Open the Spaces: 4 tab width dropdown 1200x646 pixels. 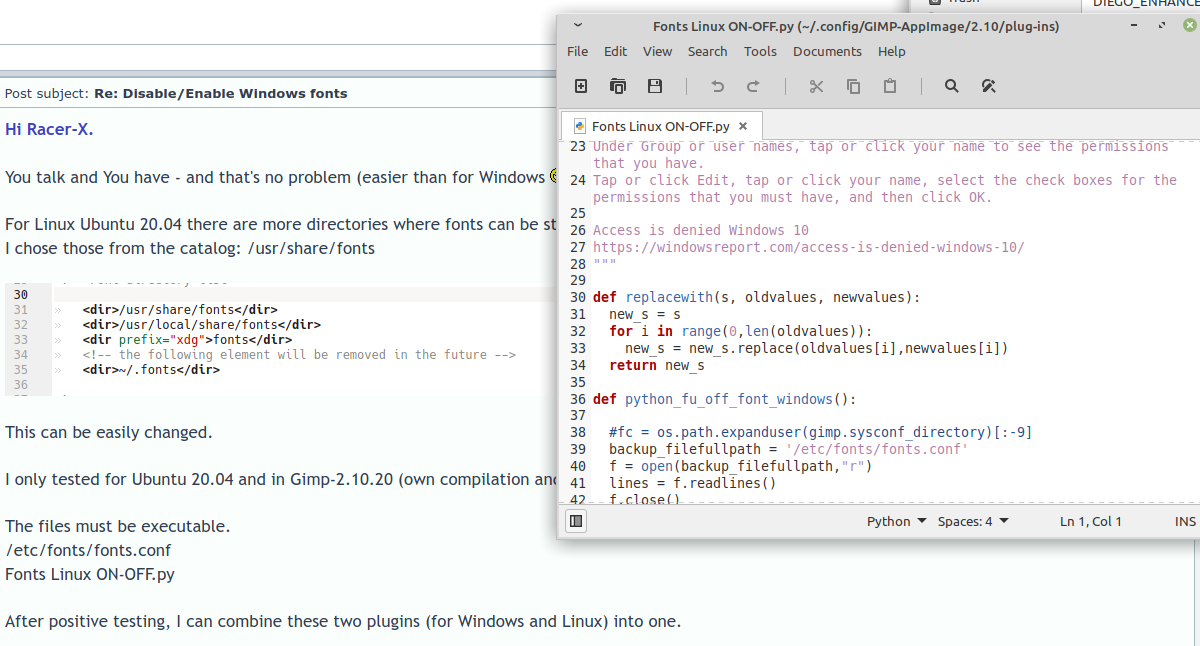pyautogui.click(x=973, y=521)
